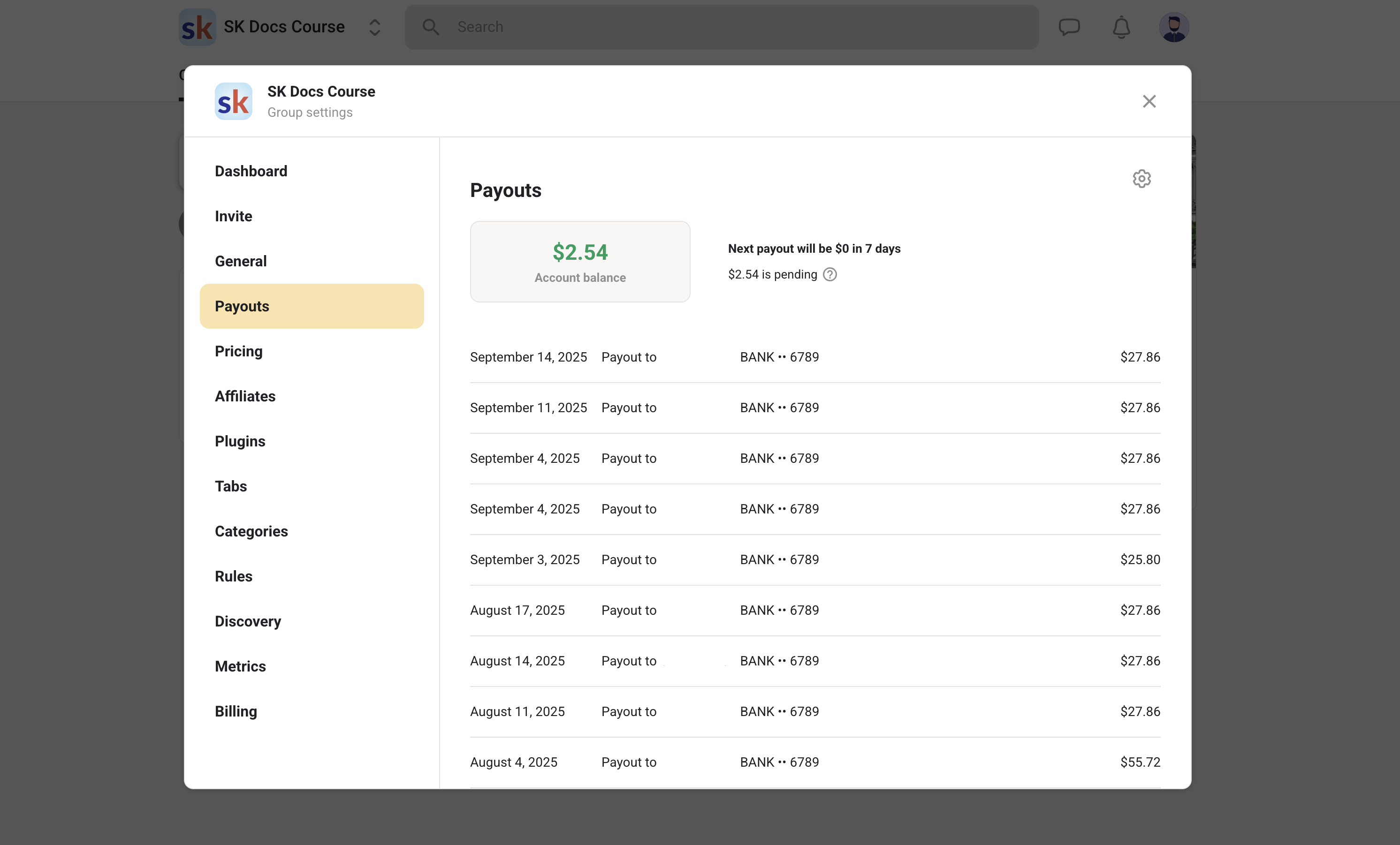Image resolution: width=1400 pixels, height=845 pixels.
Task: Switch to the Pricing section
Action: [x=238, y=351]
